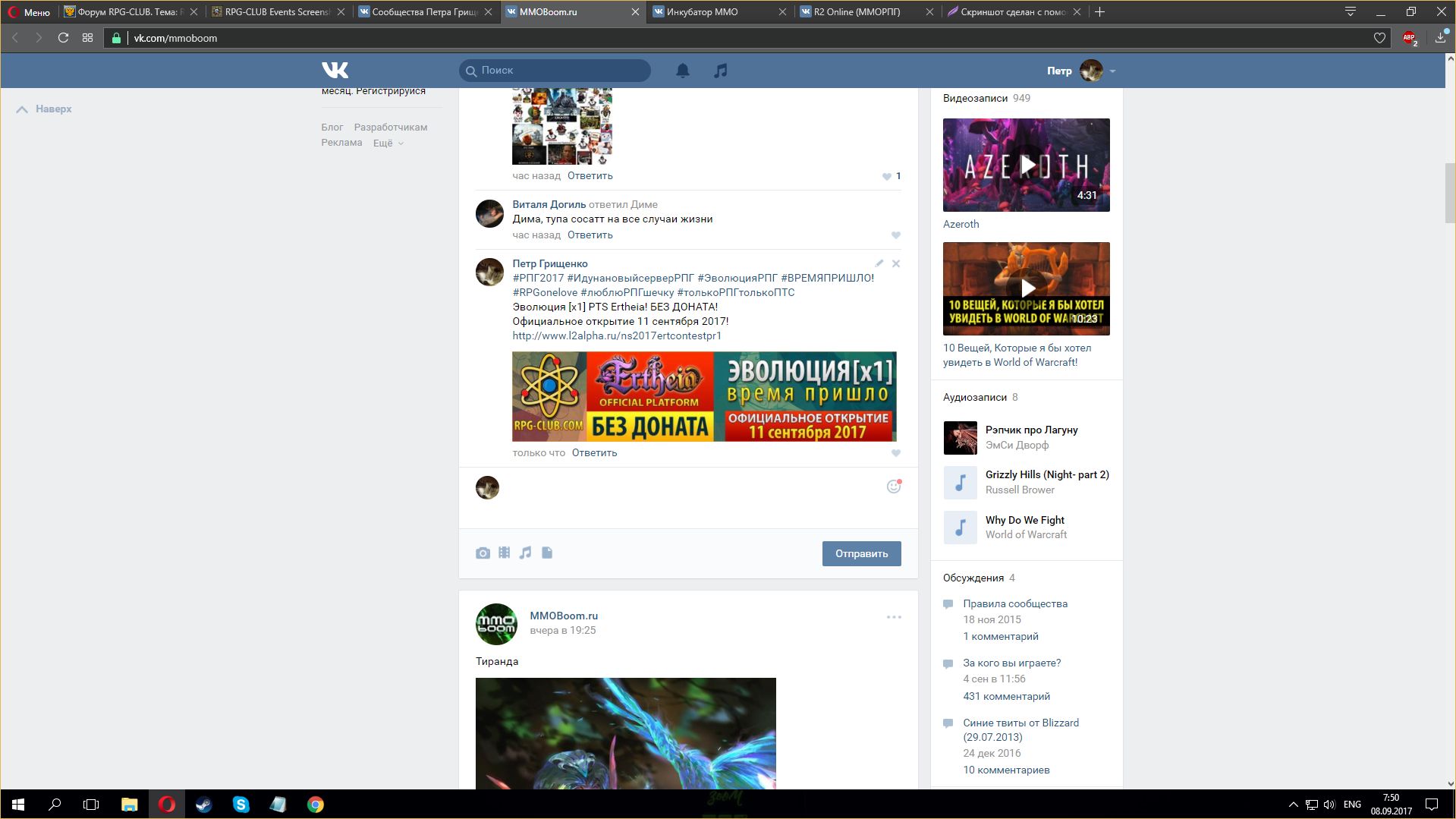This screenshot has width=1456, height=819.
Task: Expand the Ещё footer menu
Action: [x=388, y=143]
